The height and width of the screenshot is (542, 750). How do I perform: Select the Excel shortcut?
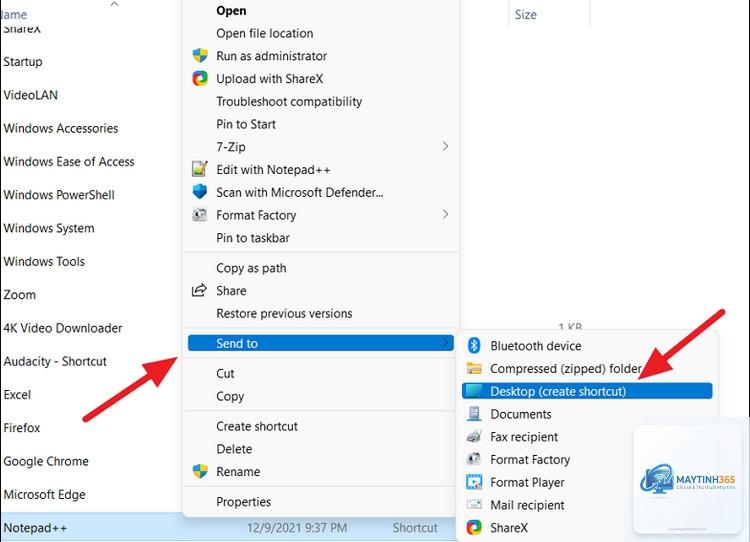pos(17,395)
